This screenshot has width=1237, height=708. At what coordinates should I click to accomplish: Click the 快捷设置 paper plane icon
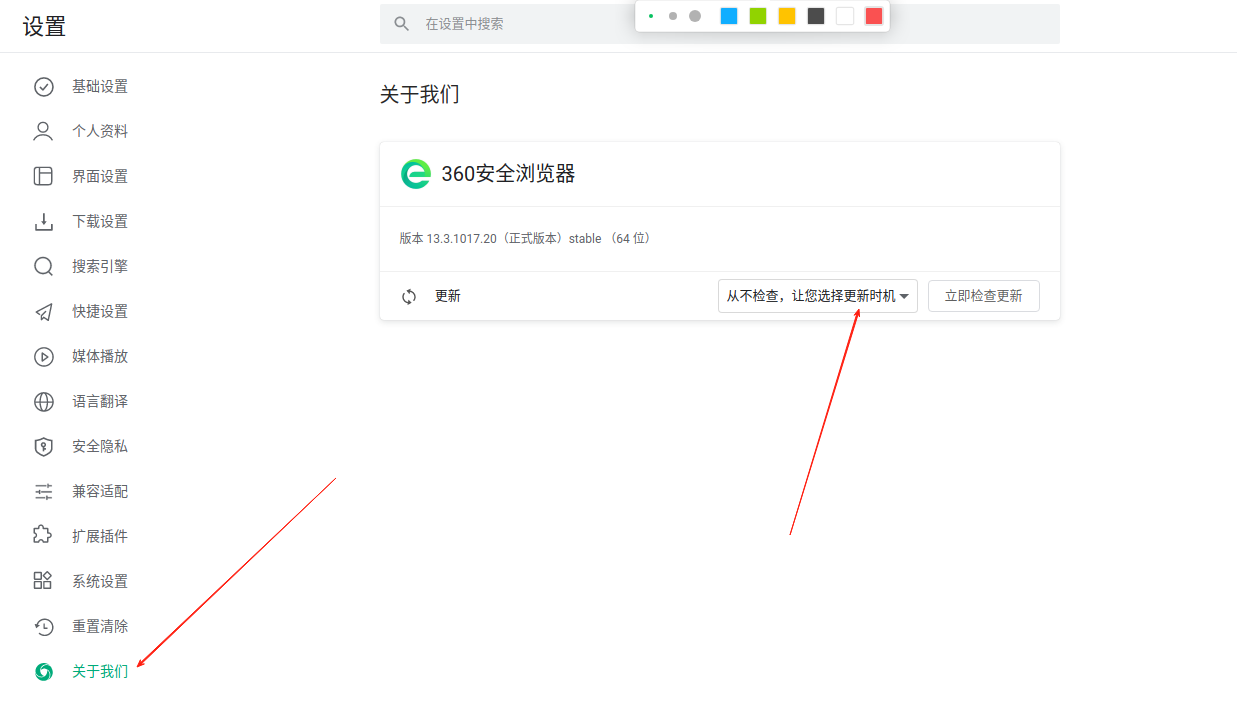click(44, 312)
